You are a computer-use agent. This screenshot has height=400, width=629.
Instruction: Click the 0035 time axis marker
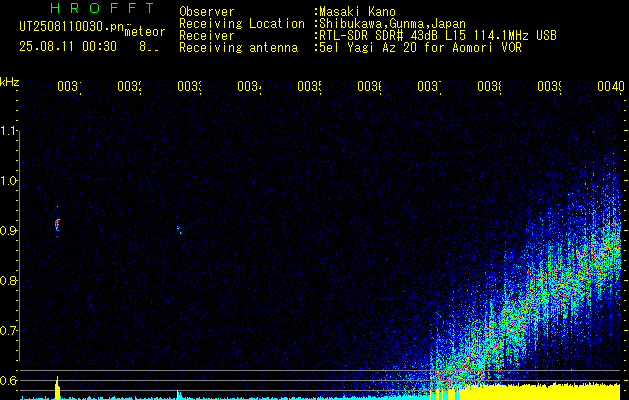309,86
